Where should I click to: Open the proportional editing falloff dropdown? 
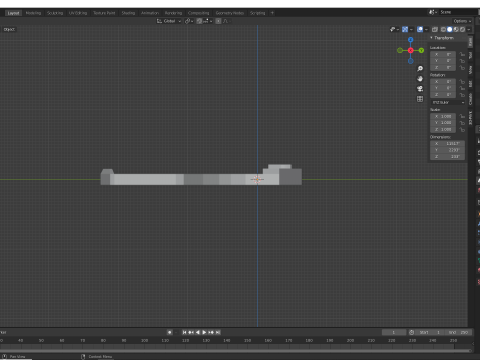[x=226, y=21]
